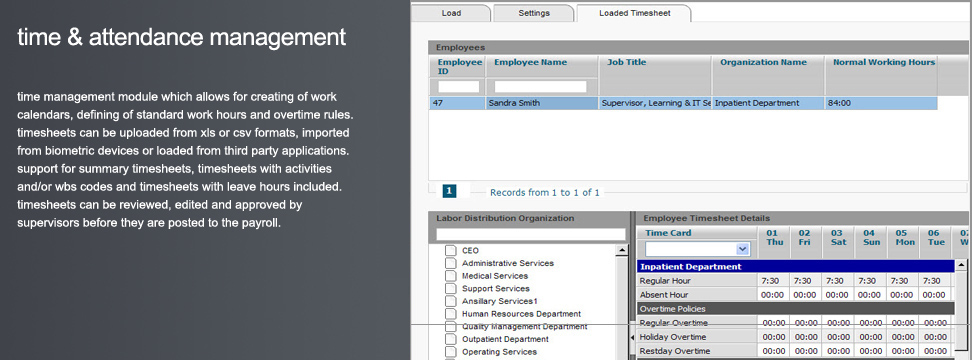This screenshot has height=360, width=972.
Task: Focus the Employee Name filter field
Action: tap(541, 87)
